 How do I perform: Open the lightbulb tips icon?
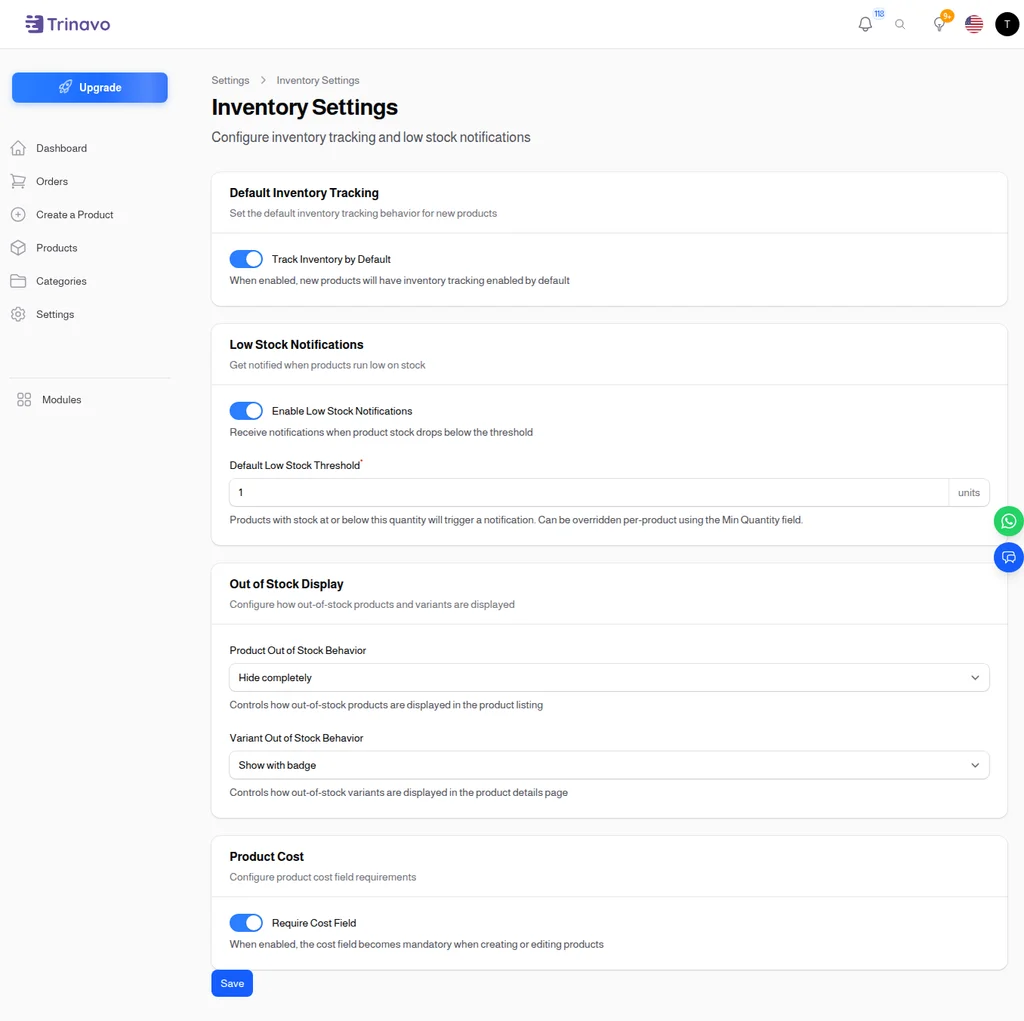(x=938, y=24)
